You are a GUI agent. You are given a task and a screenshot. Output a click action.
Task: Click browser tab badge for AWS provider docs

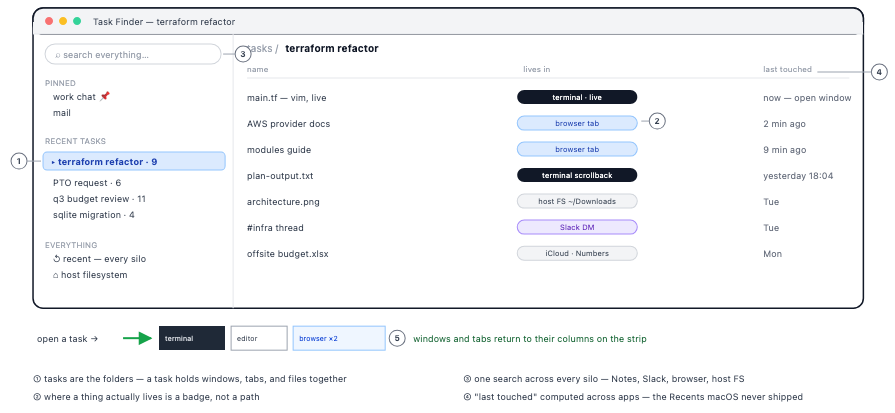point(577,123)
